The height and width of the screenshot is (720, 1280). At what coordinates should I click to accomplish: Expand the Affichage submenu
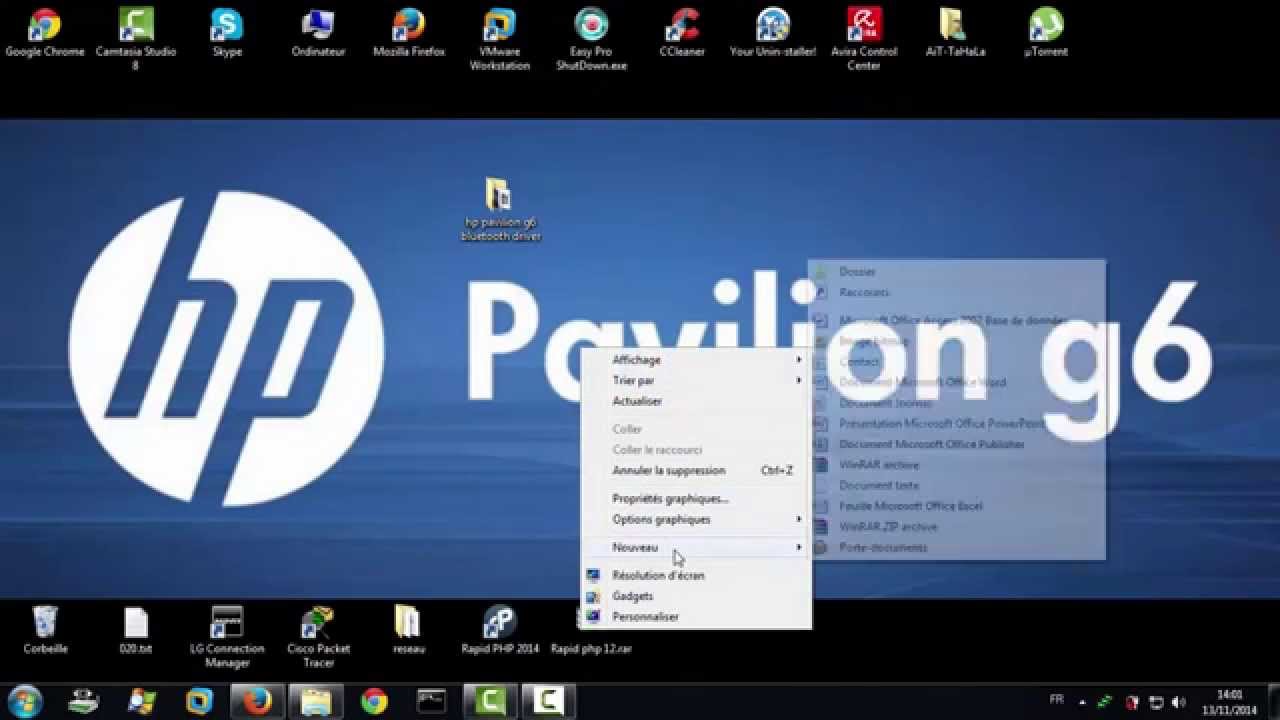[697, 360]
